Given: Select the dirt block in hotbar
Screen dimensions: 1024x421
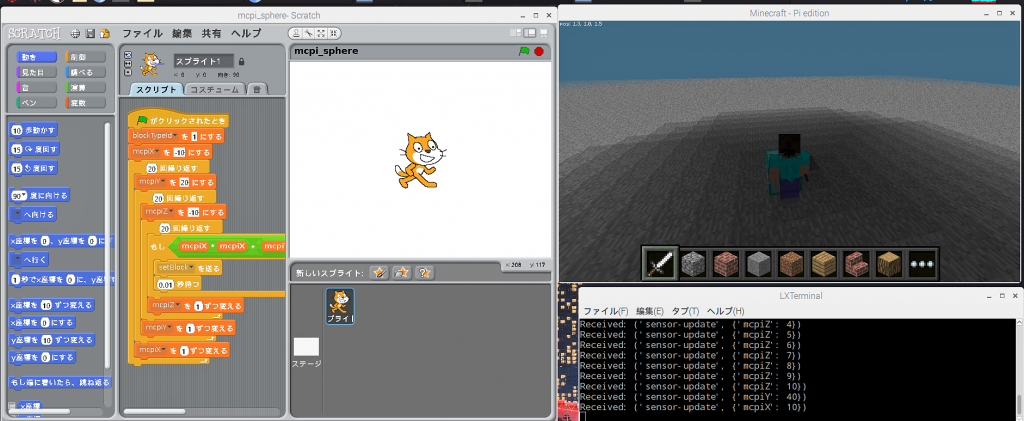Looking at the screenshot, I should 790,264.
